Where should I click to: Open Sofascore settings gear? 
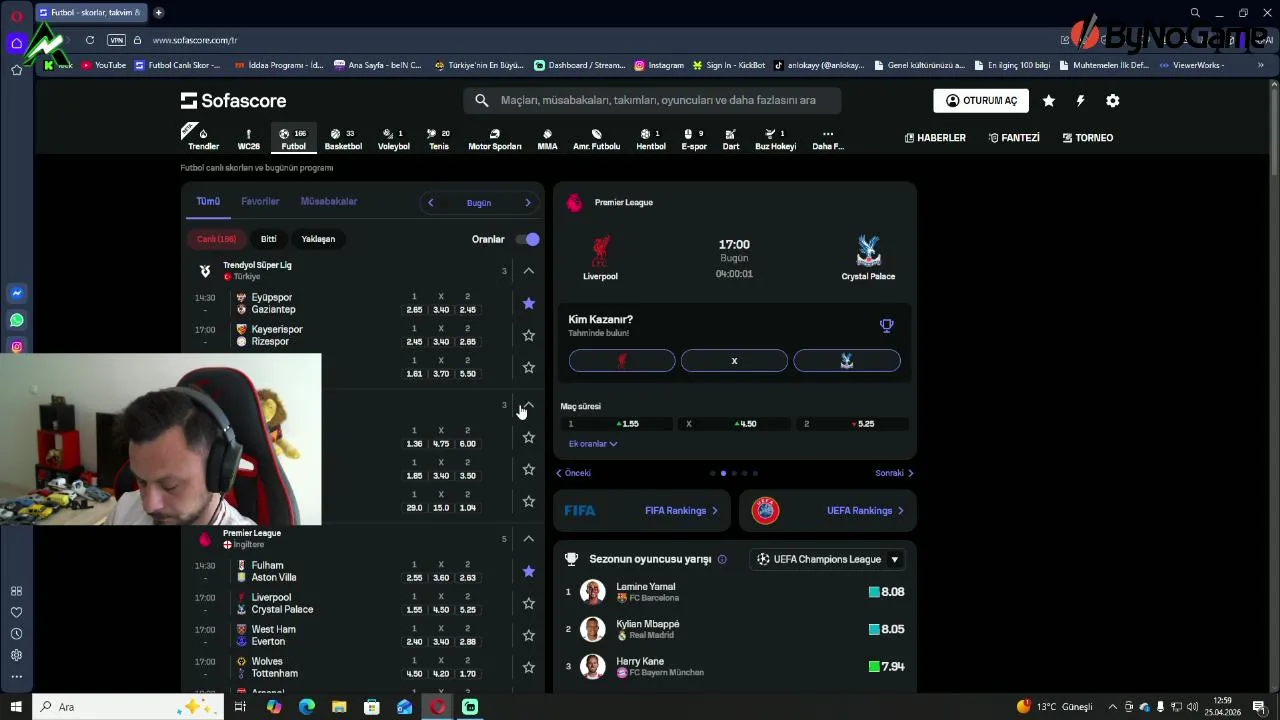click(1112, 101)
